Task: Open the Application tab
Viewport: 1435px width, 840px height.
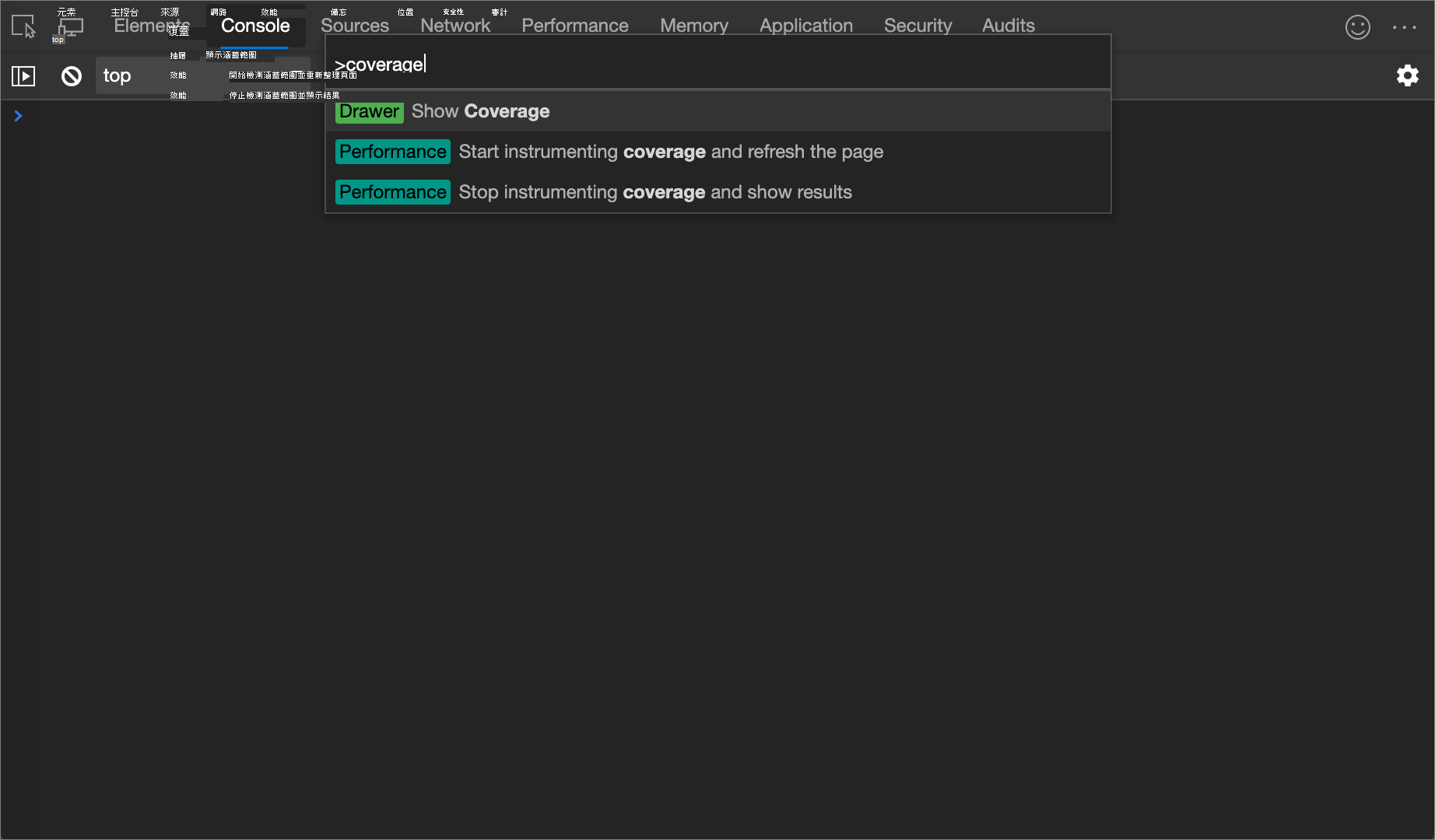Action: point(806,26)
